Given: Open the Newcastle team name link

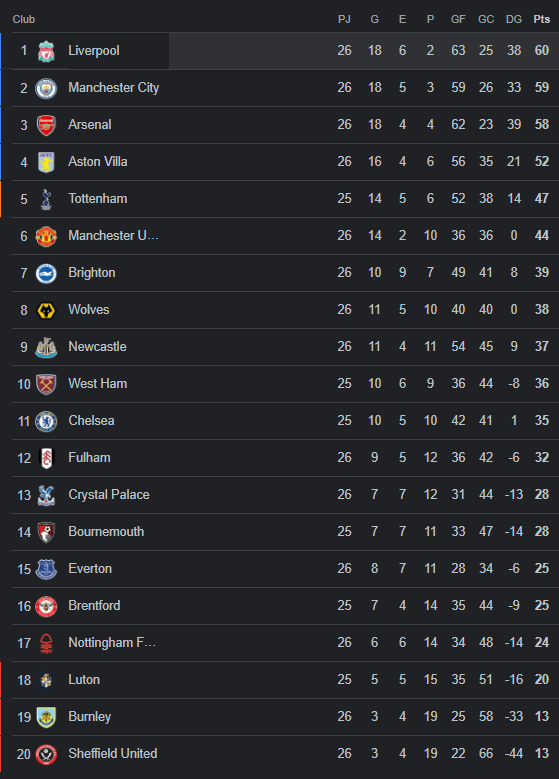Looking at the screenshot, I should 97,347.
